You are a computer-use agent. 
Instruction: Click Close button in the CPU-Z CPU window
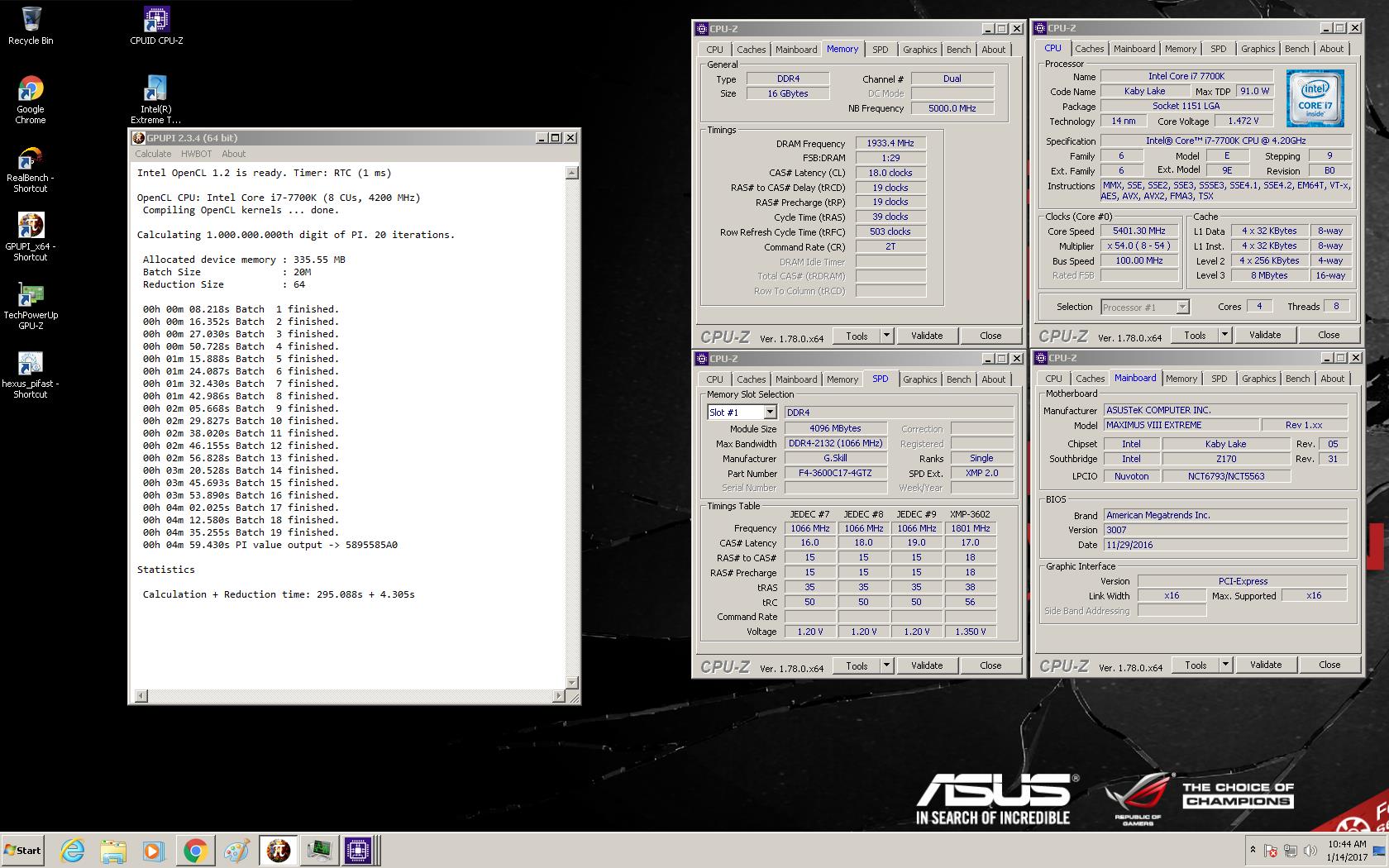pyautogui.click(x=1329, y=335)
